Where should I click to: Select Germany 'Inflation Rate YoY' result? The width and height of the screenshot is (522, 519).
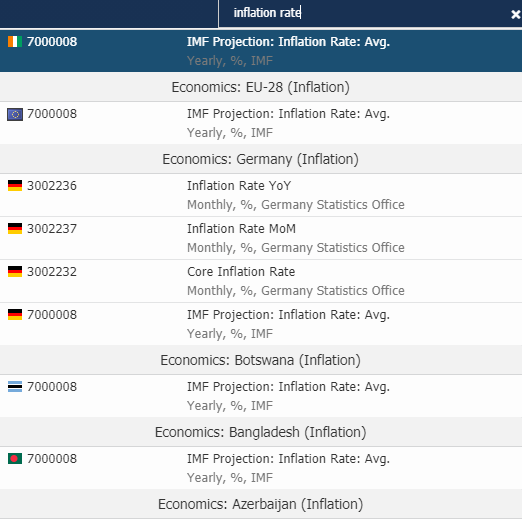(x=261, y=195)
